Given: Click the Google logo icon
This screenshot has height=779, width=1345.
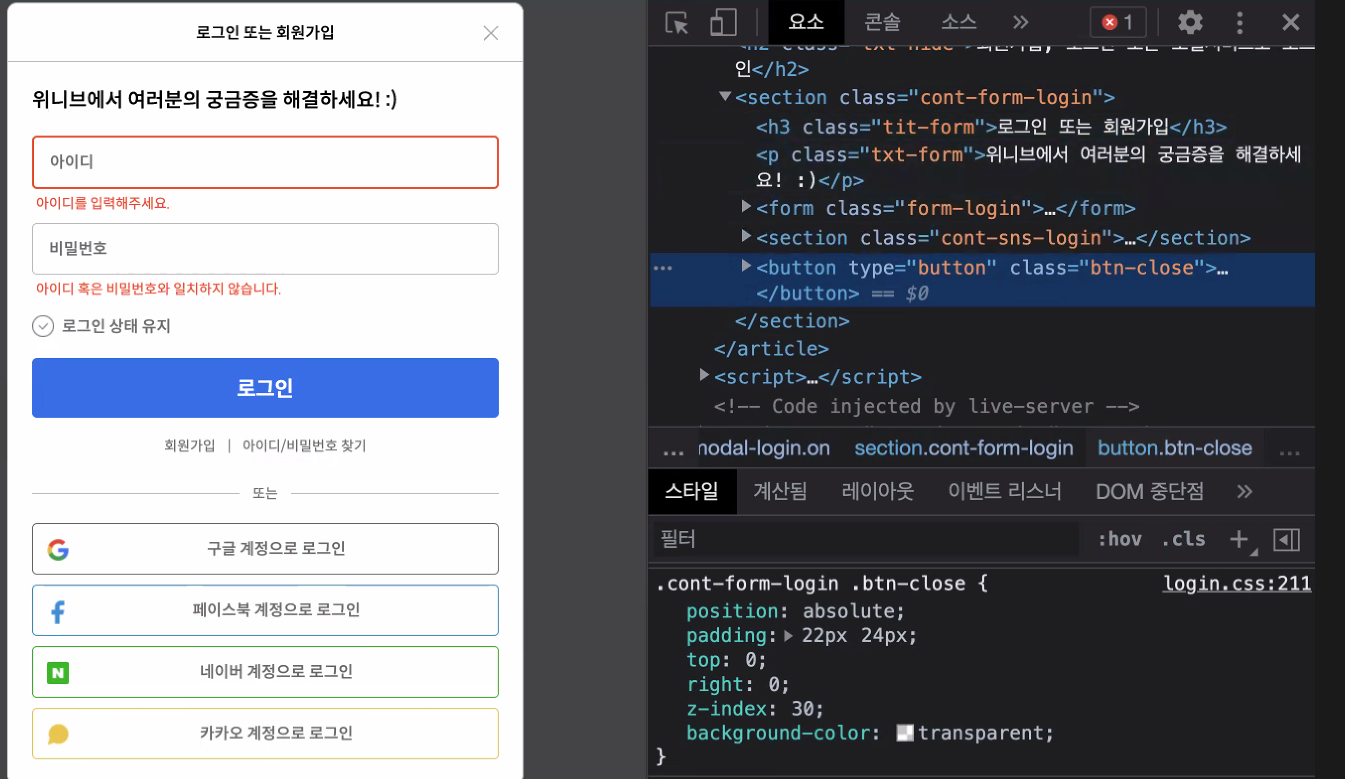Looking at the screenshot, I should click(x=58, y=549).
